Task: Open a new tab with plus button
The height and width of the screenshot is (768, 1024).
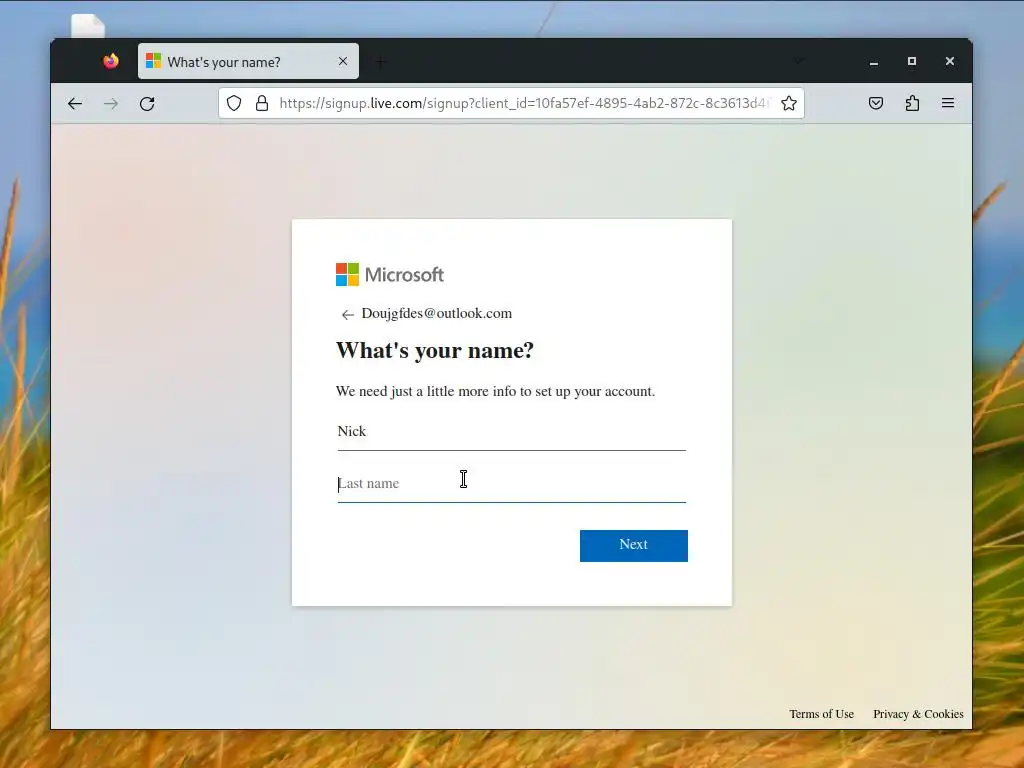Action: point(380,62)
